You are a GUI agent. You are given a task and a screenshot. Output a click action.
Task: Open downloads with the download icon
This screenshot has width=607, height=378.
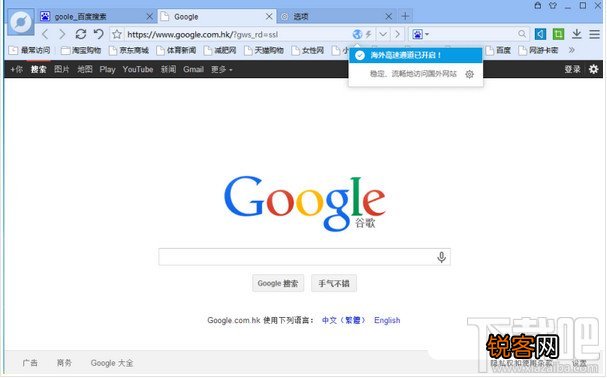pos(576,34)
